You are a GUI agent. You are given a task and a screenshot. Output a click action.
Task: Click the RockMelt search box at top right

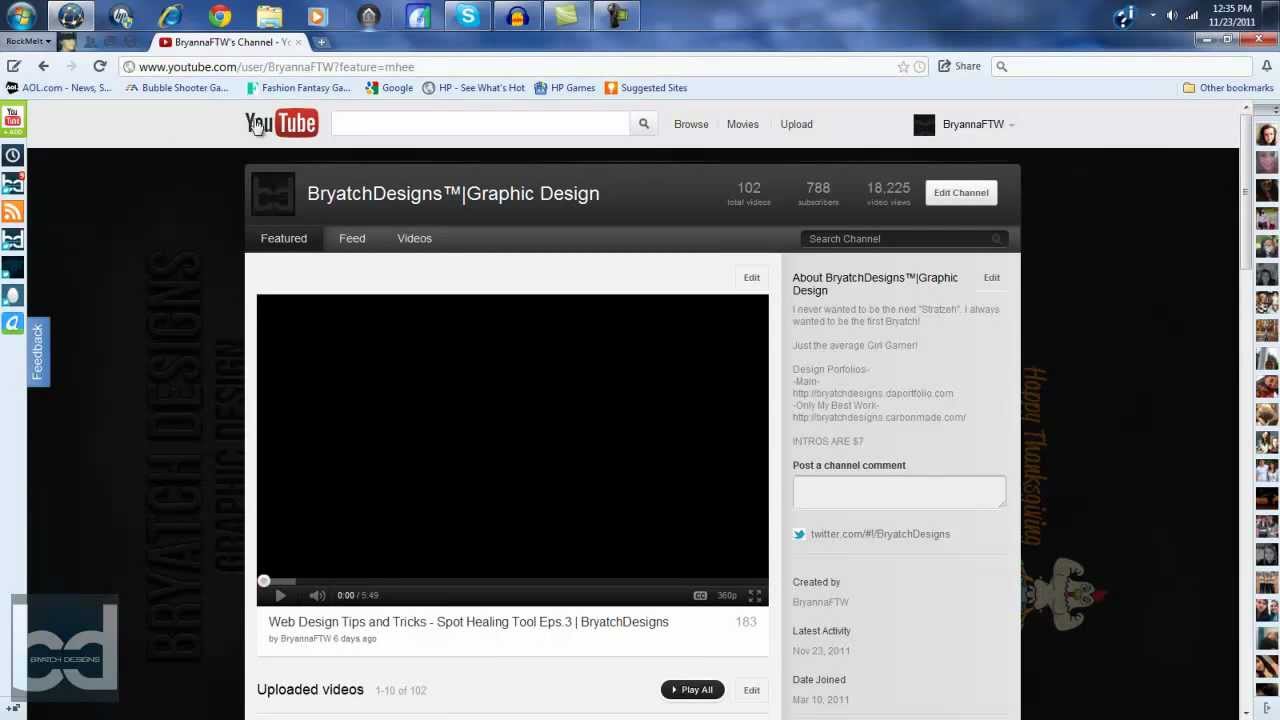click(1122, 66)
